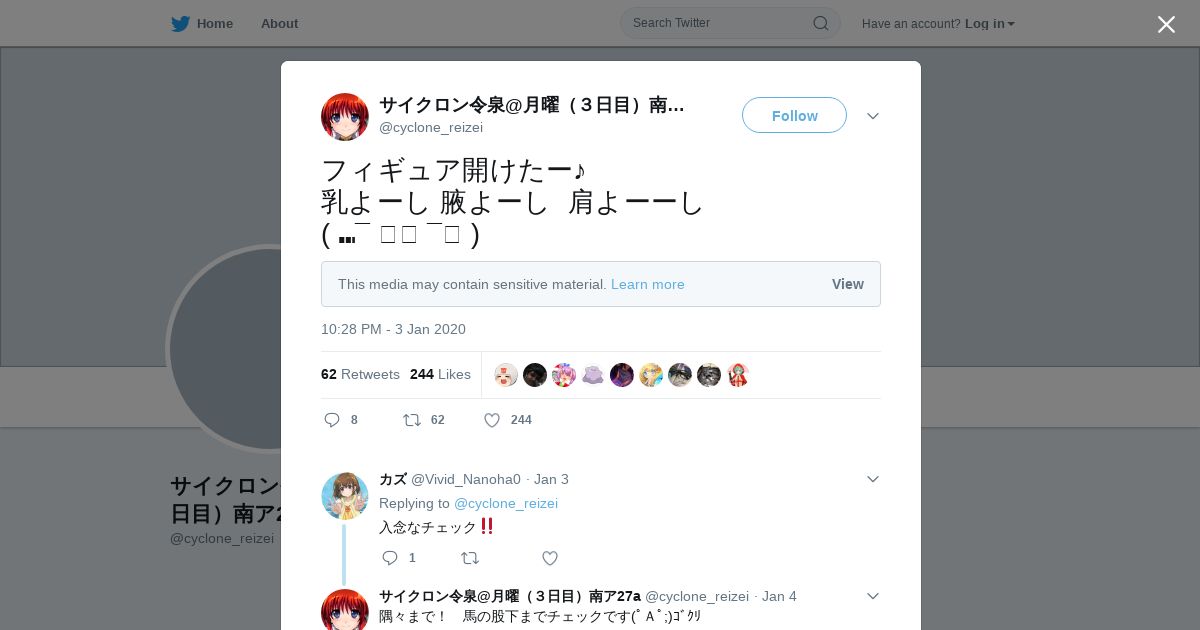Retweet カズ's reply
This screenshot has height=630, width=1200.
tap(470, 558)
